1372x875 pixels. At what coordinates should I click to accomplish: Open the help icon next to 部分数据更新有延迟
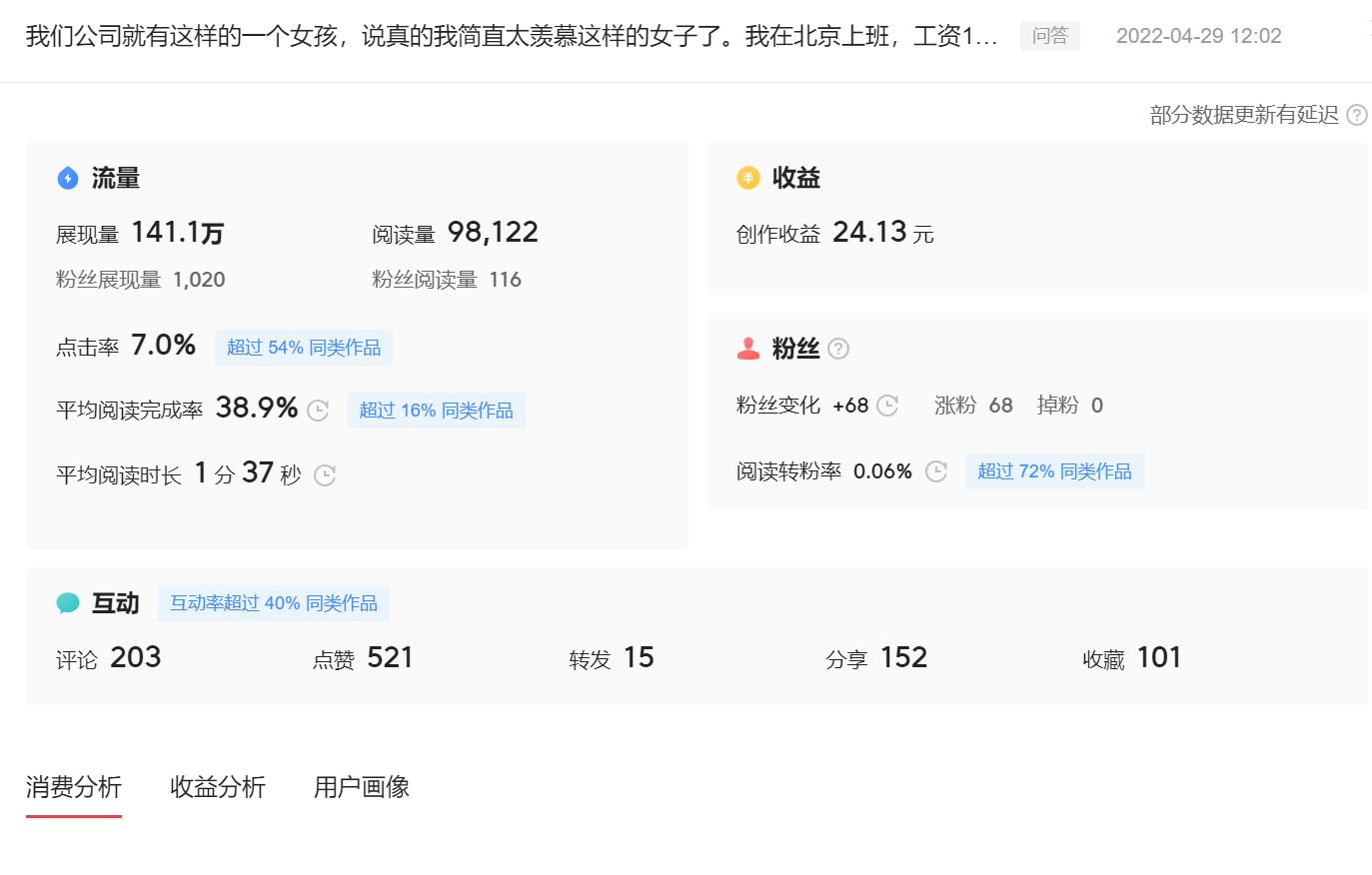pyautogui.click(x=1357, y=115)
